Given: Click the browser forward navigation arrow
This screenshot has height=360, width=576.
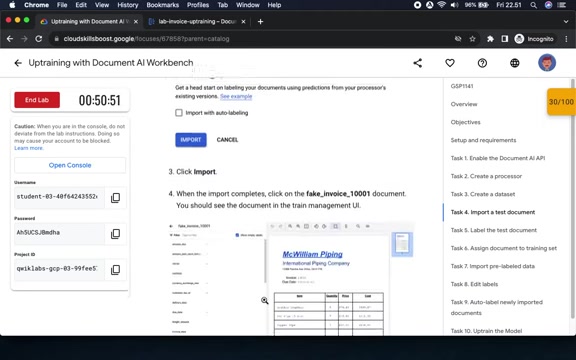Looking at the screenshot, I should [x=24, y=39].
